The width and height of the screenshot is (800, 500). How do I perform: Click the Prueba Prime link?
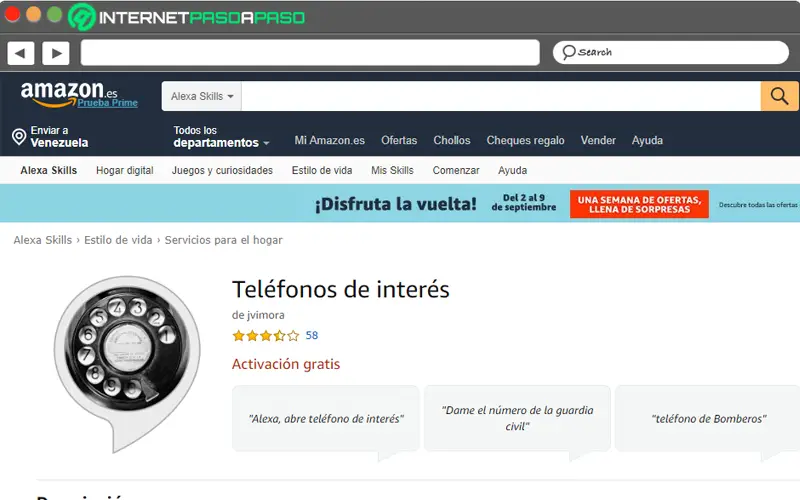pos(108,103)
